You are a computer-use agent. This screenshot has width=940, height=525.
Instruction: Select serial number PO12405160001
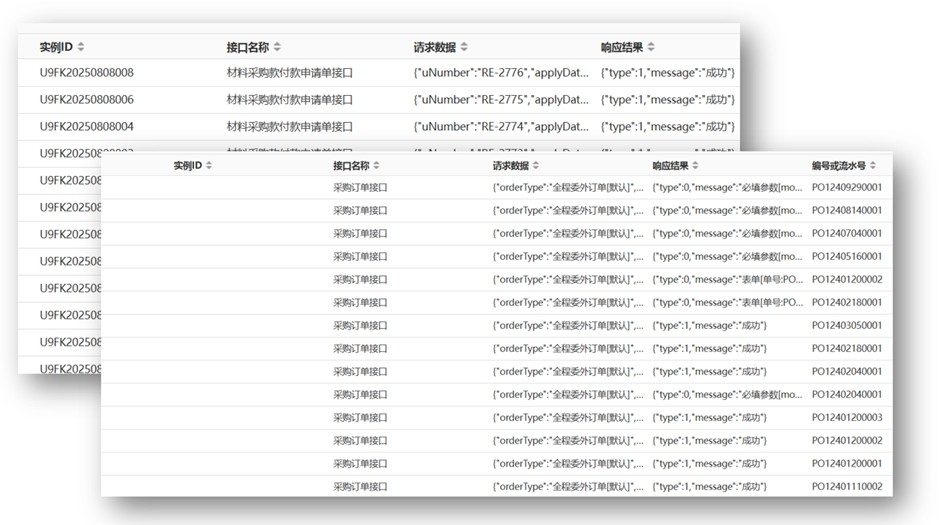click(847, 257)
